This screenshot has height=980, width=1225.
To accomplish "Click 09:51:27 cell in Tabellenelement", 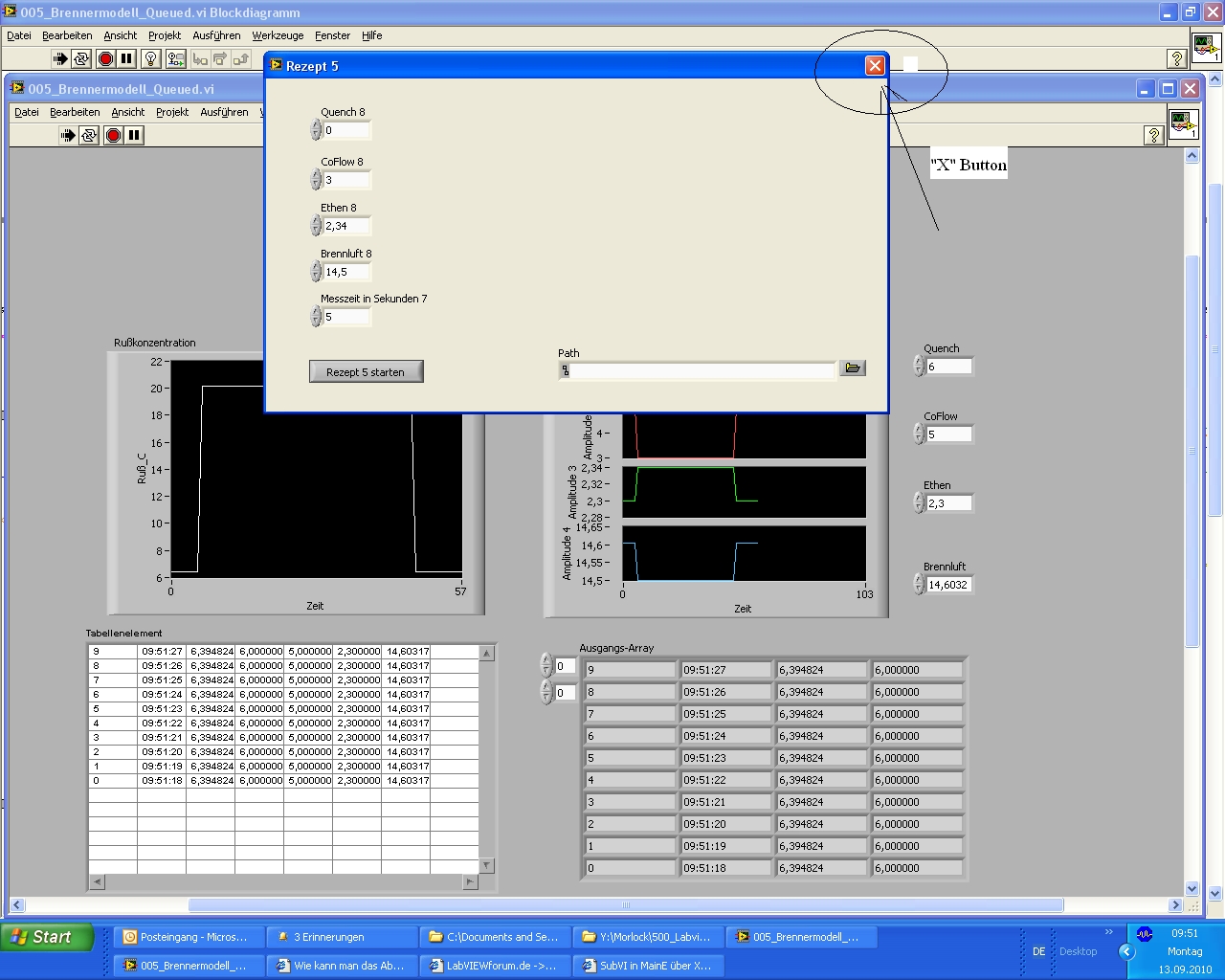I will pos(162,652).
